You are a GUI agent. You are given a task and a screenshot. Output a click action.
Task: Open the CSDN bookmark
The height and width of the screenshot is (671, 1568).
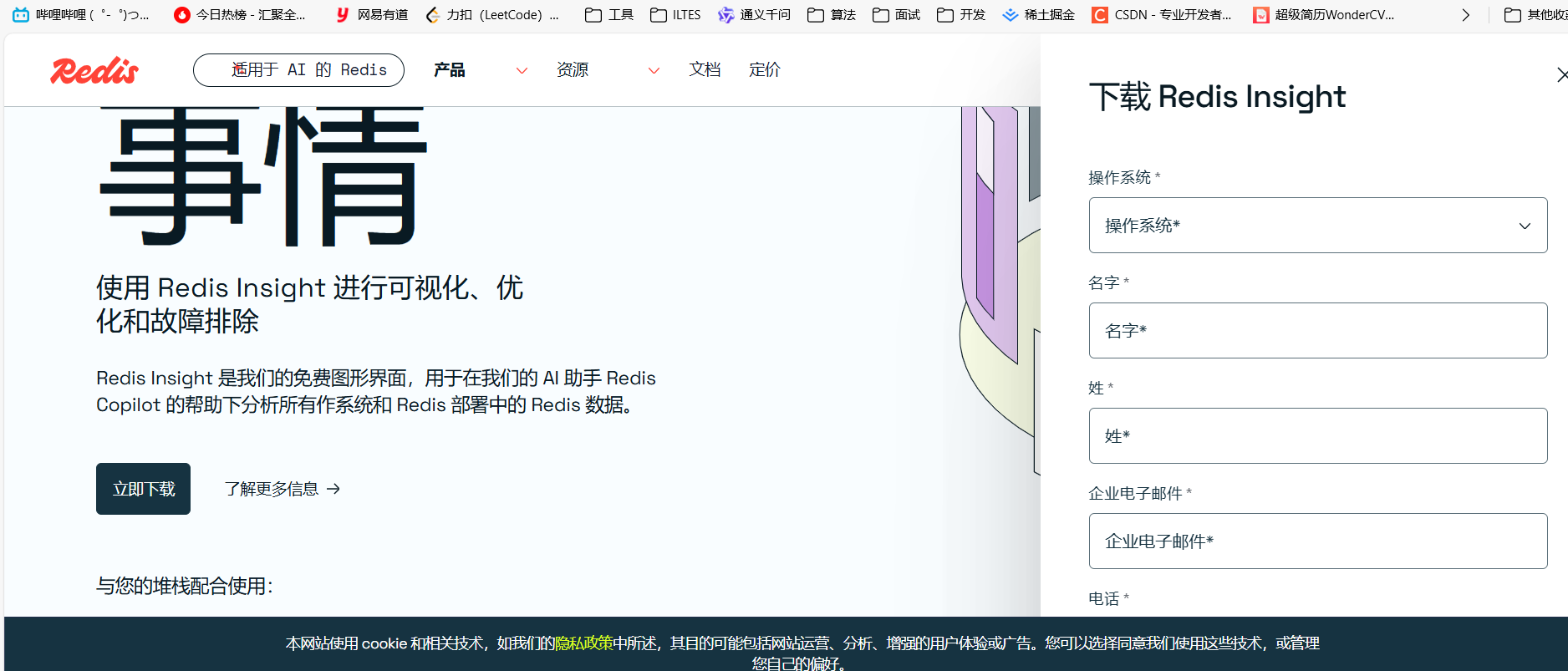click(1162, 15)
